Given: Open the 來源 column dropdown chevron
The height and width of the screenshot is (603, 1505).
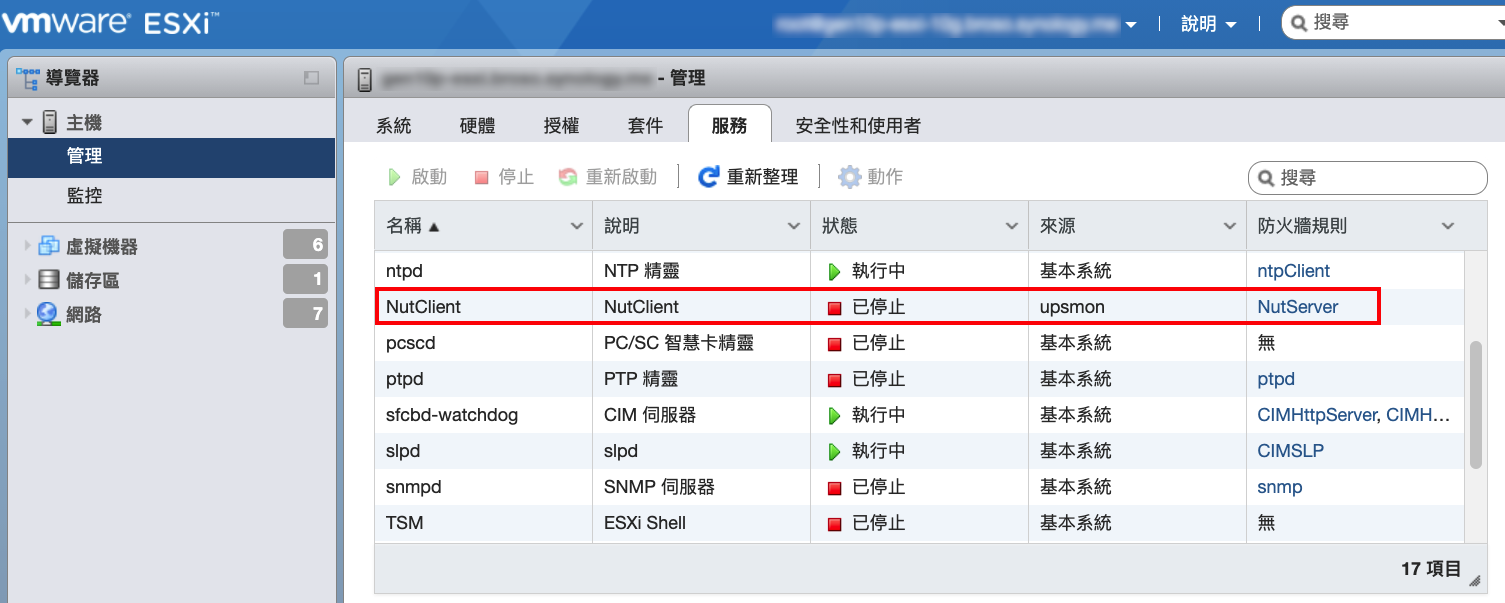Looking at the screenshot, I should (x=1231, y=227).
